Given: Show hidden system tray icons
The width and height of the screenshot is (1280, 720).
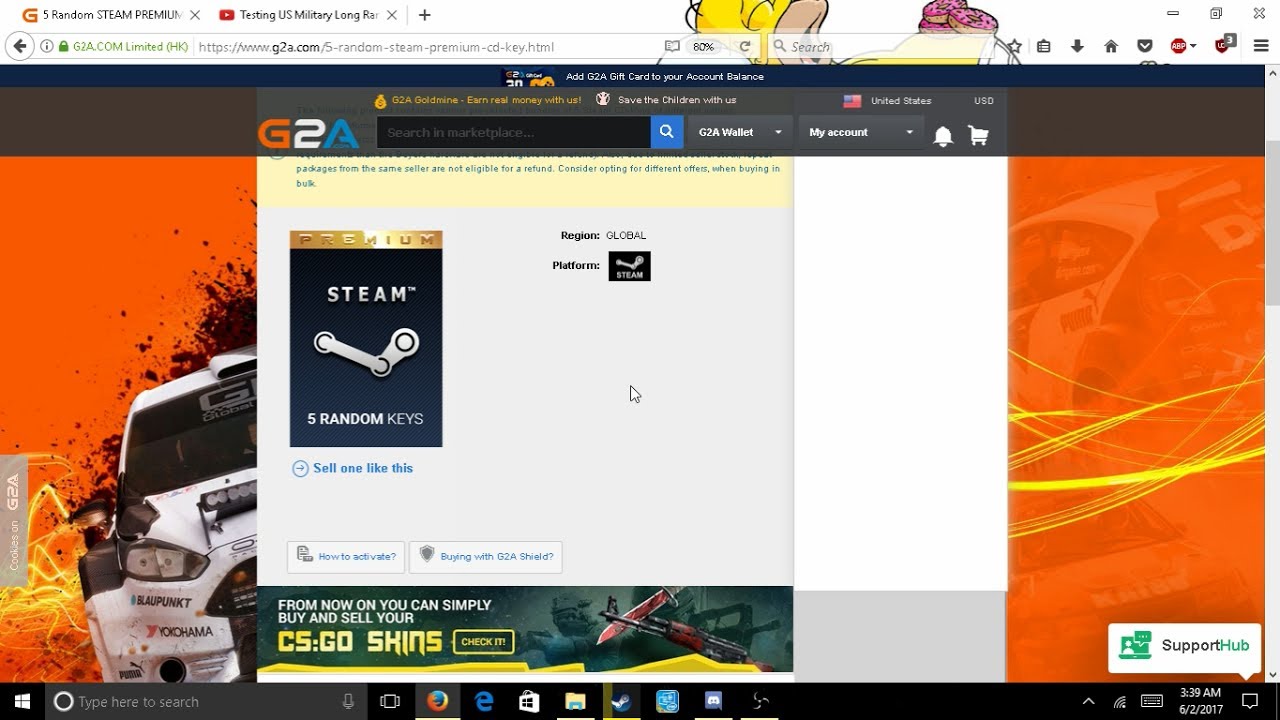Looking at the screenshot, I should [1089, 701].
